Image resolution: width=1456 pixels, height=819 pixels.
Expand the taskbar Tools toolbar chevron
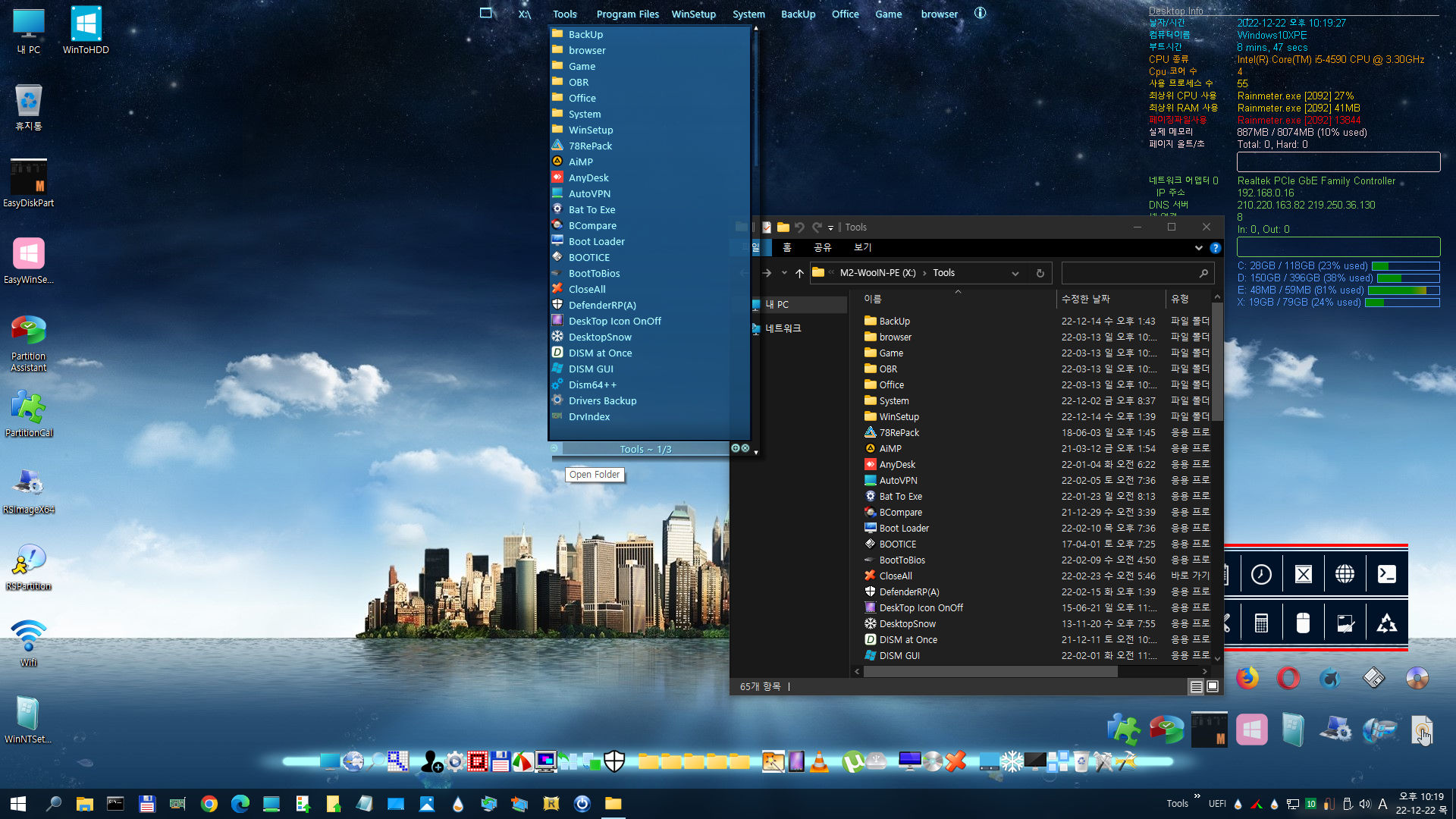1197,796
